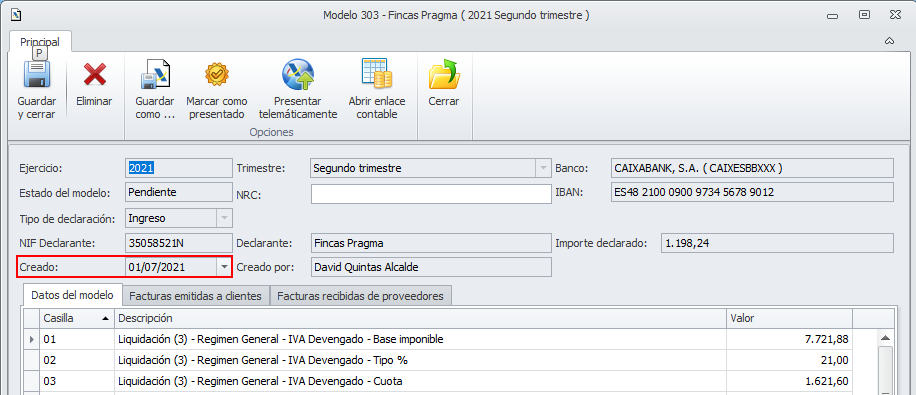Viewport: 916px width, 395px height.
Task: Collapse the ribbon with the chevron
Action: [x=890, y=40]
